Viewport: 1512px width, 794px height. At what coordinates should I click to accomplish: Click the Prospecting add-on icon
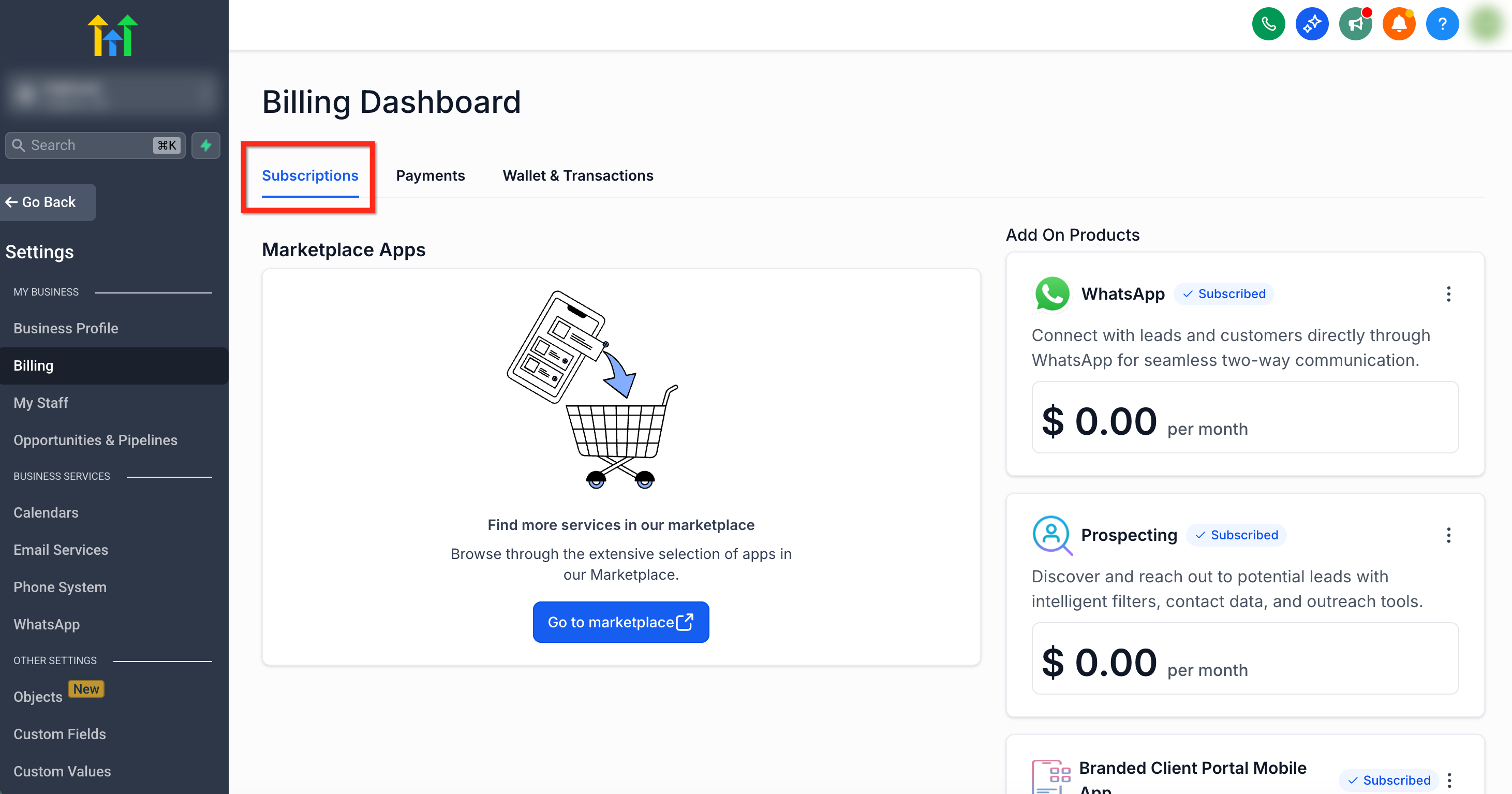(x=1051, y=534)
